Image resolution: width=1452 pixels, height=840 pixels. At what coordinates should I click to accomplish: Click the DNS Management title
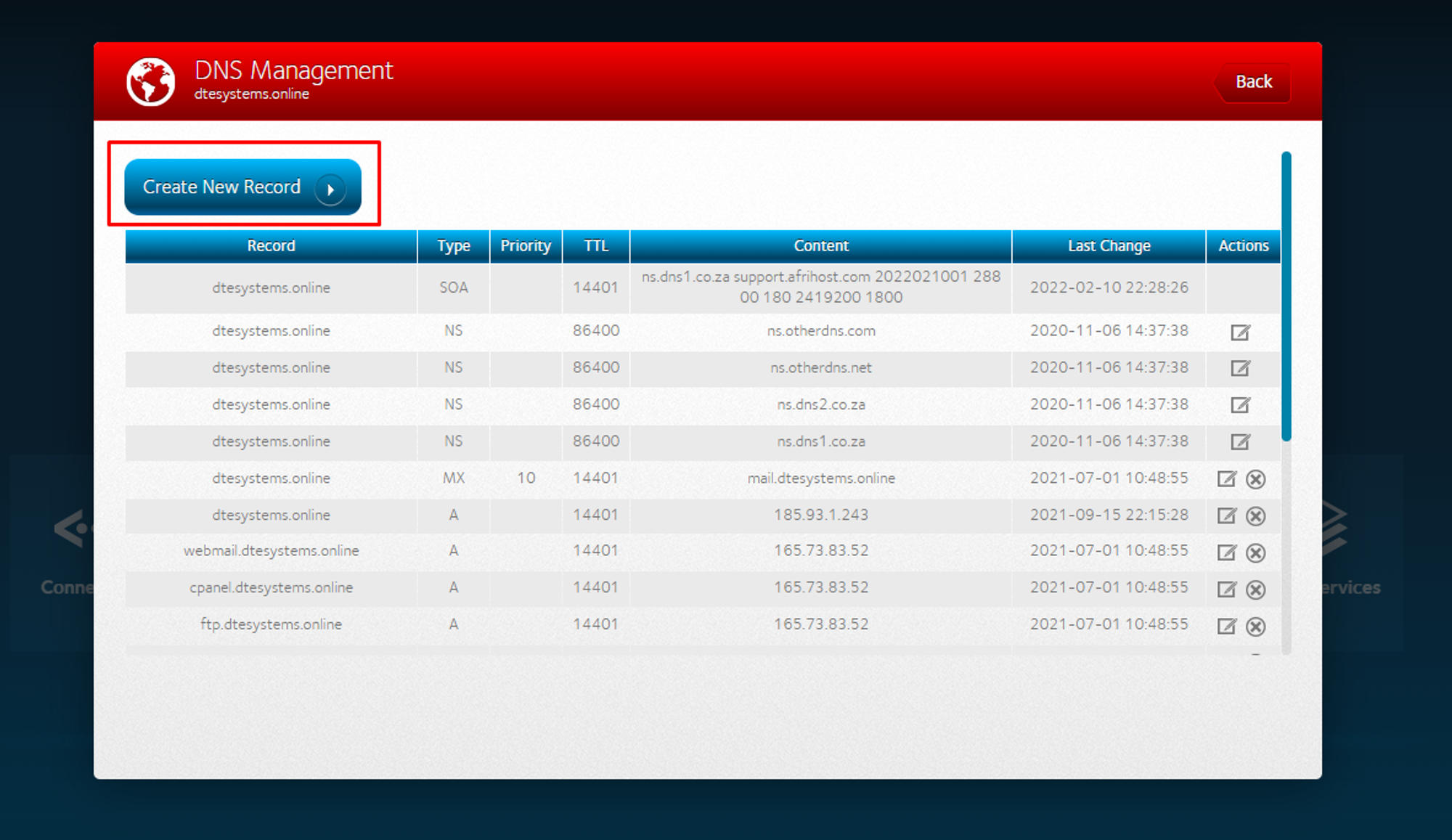[x=293, y=71]
